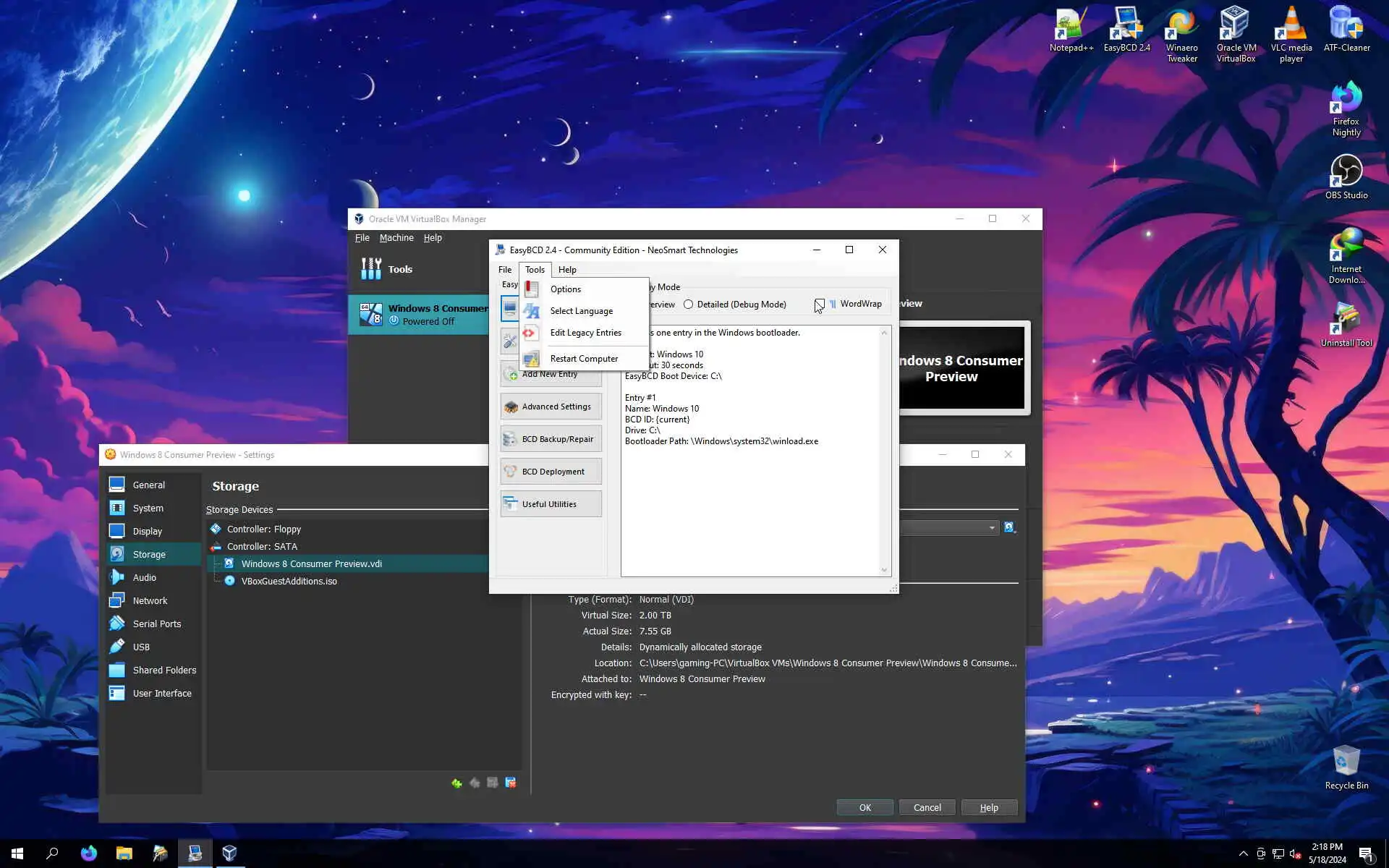The height and width of the screenshot is (868, 1389).
Task: Toggle the WordWrap checkbox
Action: click(x=820, y=304)
